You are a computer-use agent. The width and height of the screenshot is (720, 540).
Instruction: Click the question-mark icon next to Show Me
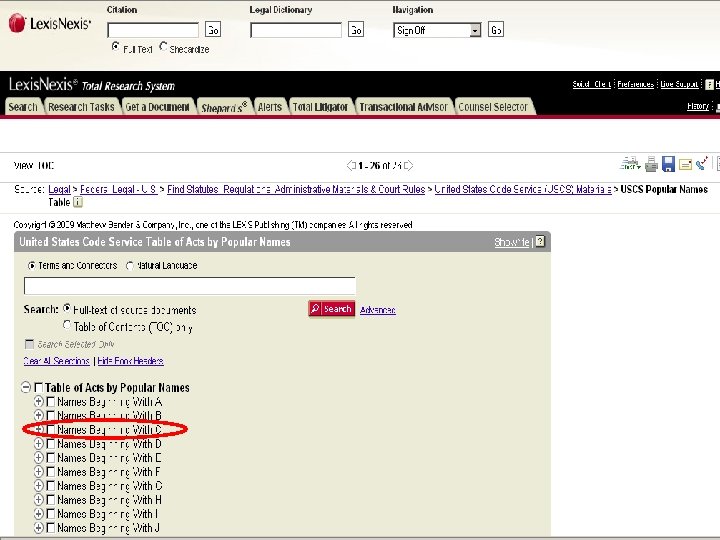tap(540, 242)
